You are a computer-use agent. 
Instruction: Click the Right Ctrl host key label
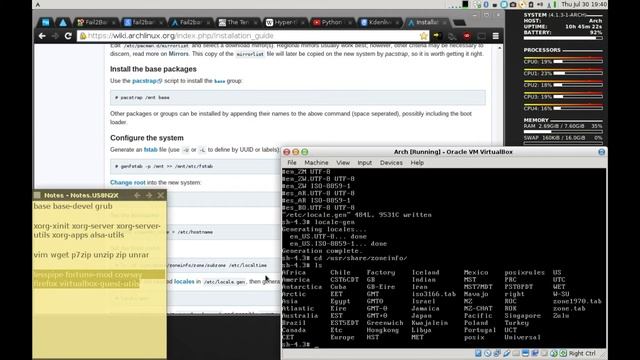582,353
